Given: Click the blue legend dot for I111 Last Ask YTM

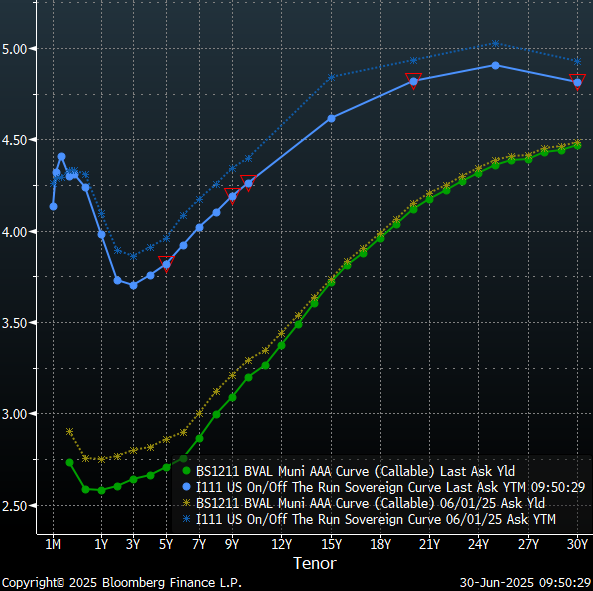Looking at the screenshot, I should coord(186,487).
